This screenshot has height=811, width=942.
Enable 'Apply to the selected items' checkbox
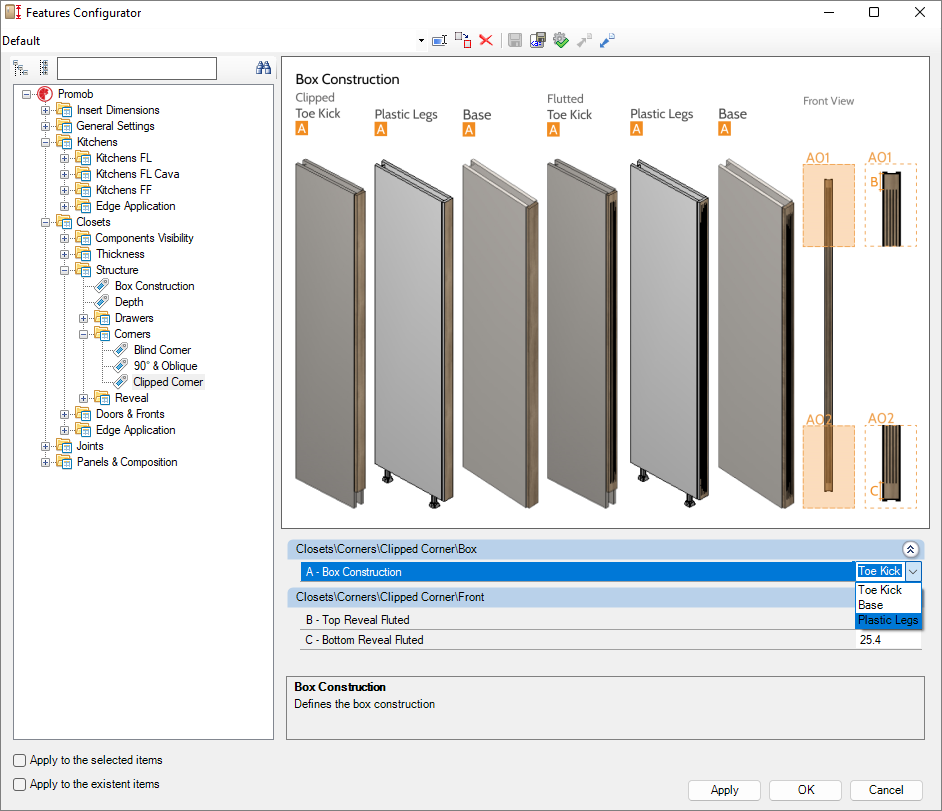tap(20, 760)
